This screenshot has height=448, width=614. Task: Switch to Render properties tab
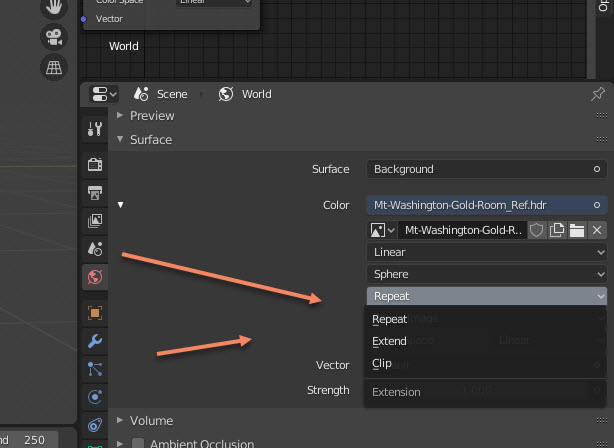pyautogui.click(x=95, y=164)
